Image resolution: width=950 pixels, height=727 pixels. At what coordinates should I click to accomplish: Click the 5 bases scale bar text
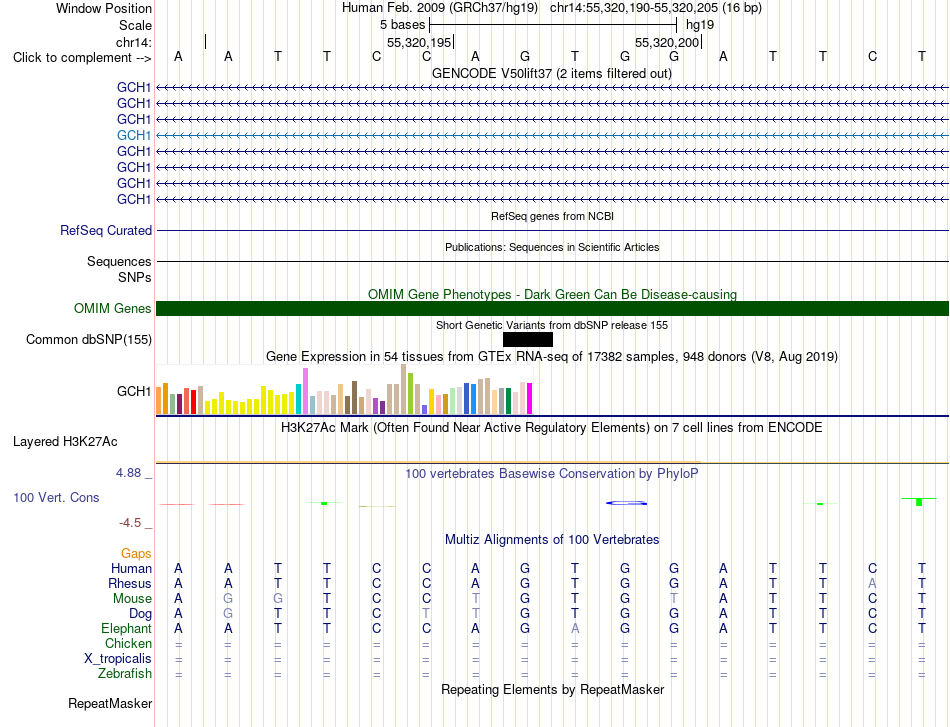pos(402,25)
